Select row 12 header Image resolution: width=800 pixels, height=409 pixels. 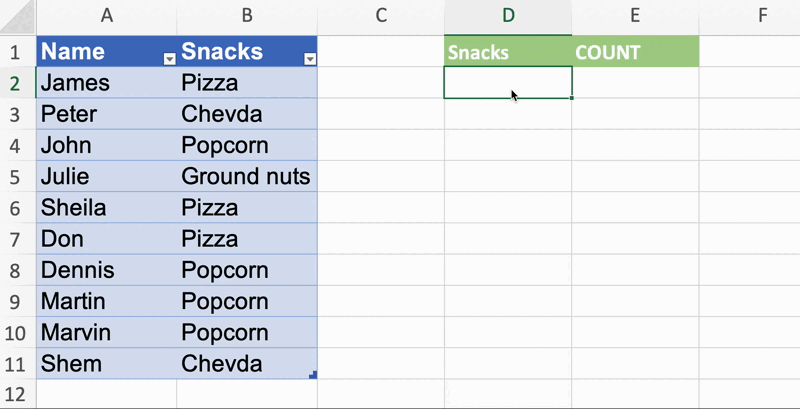coord(16,395)
